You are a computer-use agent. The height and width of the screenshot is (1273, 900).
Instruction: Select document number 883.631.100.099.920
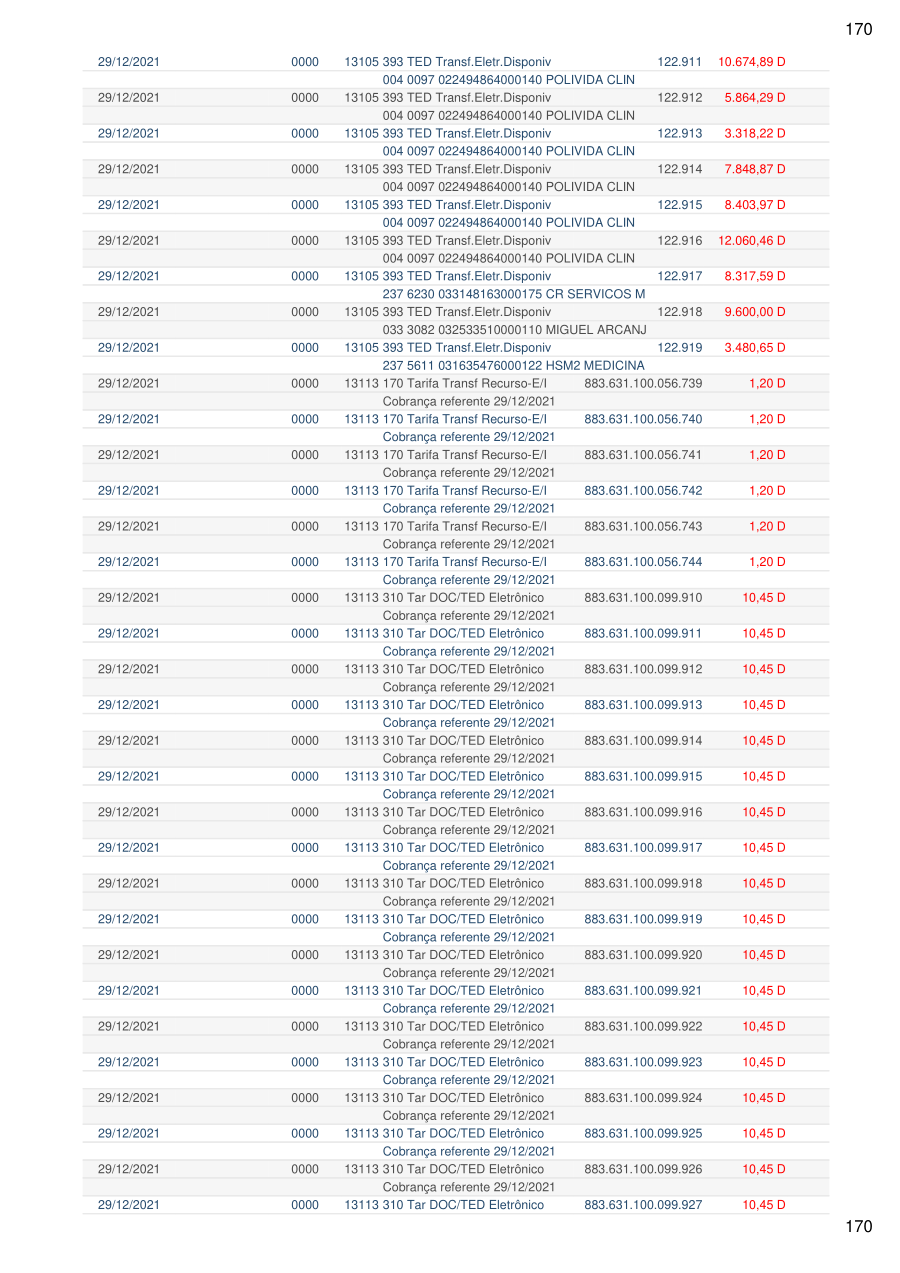(x=643, y=955)
